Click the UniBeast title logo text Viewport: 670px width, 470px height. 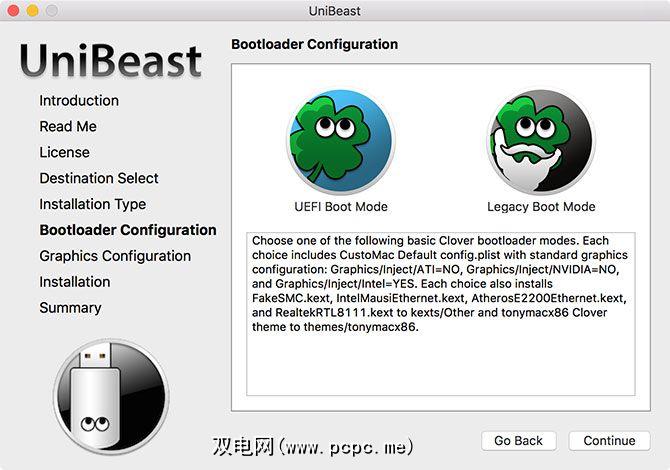110,60
